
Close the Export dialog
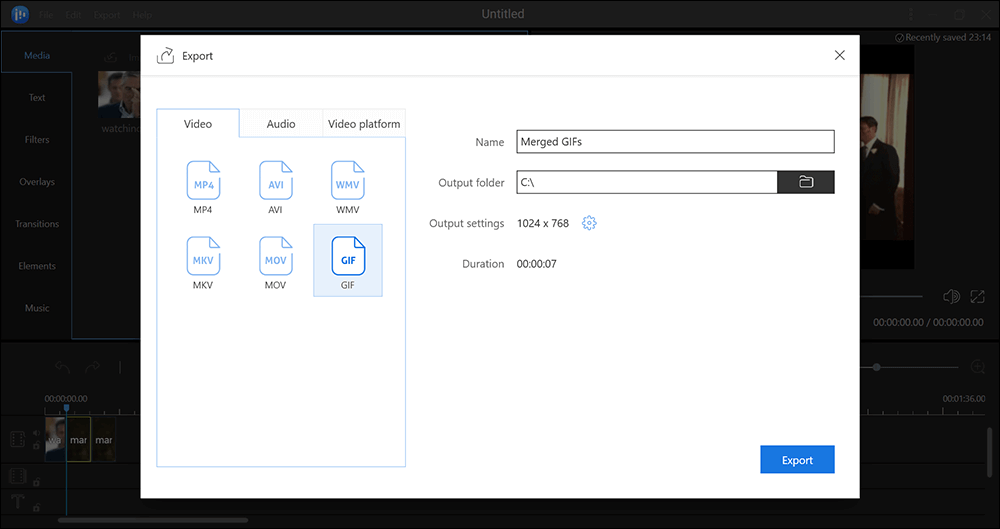[x=839, y=56]
